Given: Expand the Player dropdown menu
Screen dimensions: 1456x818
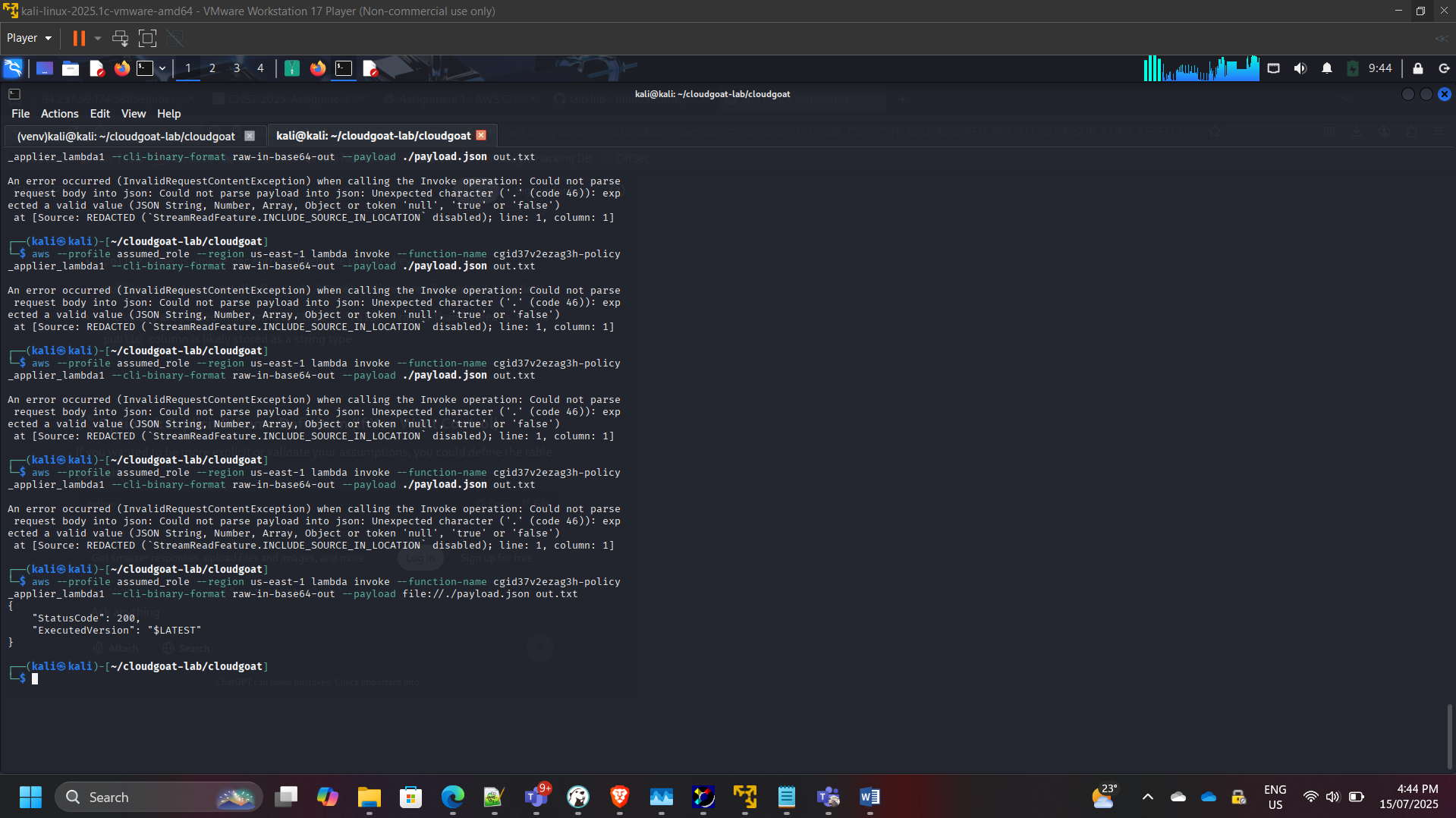Looking at the screenshot, I should coord(29,38).
